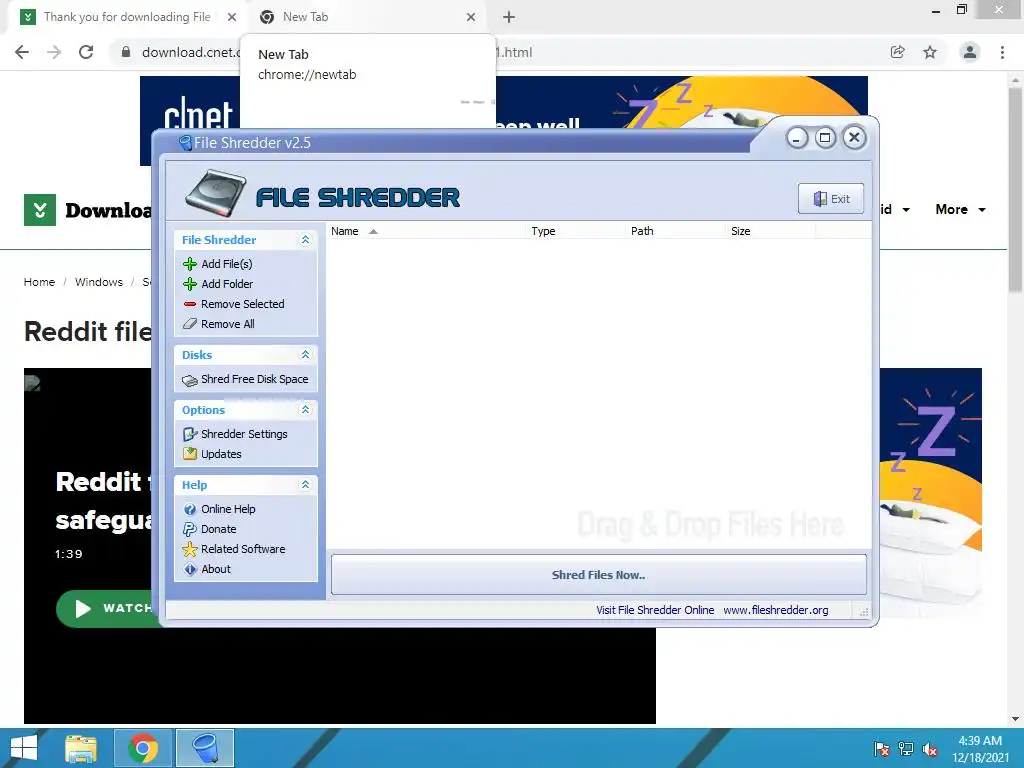Screen dimensions: 1024x768
Task: Open File Explorer from the taskbar
Action: pyautogui.click(x=81, y=748)
